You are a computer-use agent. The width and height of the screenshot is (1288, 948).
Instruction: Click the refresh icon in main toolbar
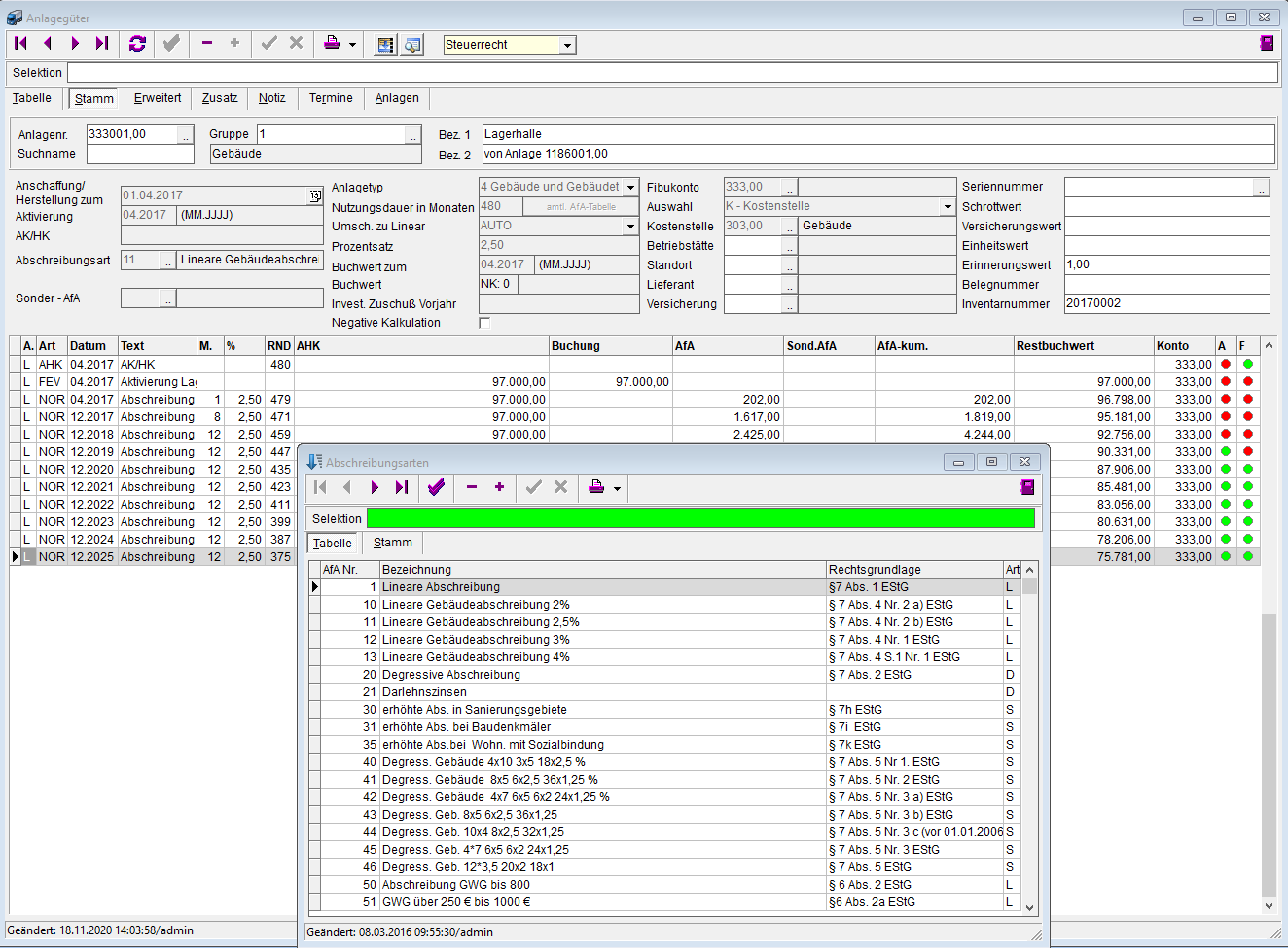tap(137, 43)
